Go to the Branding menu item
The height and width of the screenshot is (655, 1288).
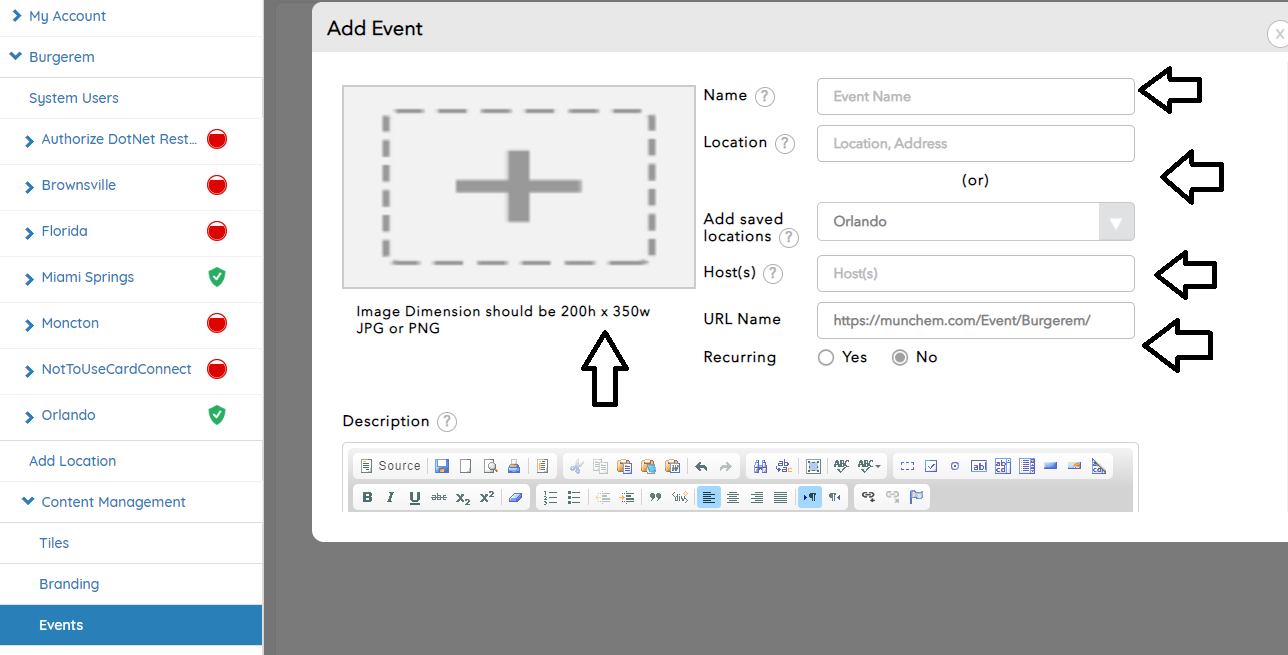point(69,584)
